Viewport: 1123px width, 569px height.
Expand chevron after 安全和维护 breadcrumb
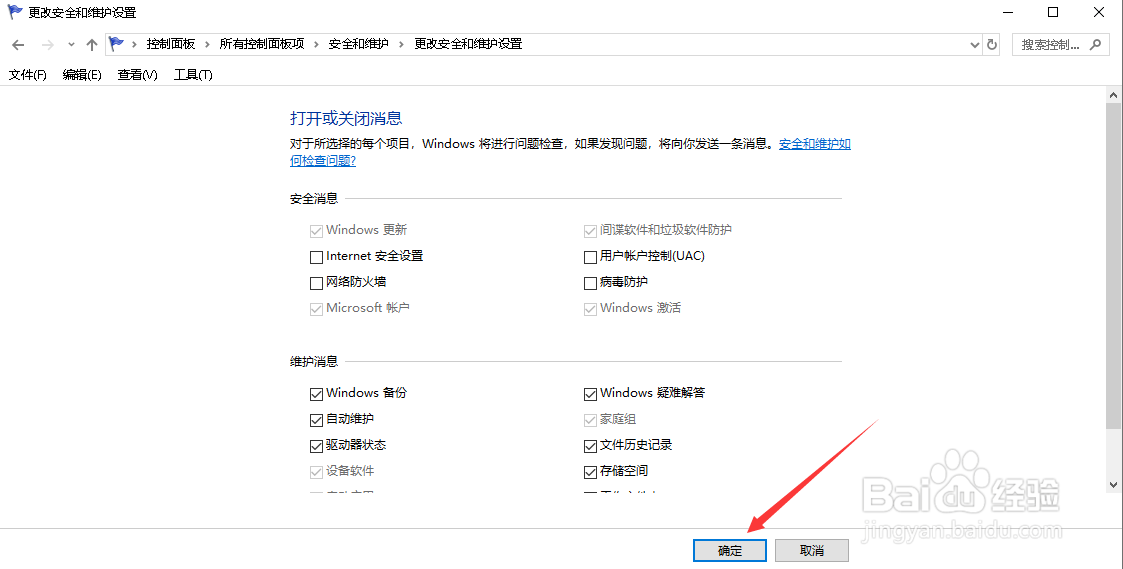401,44
